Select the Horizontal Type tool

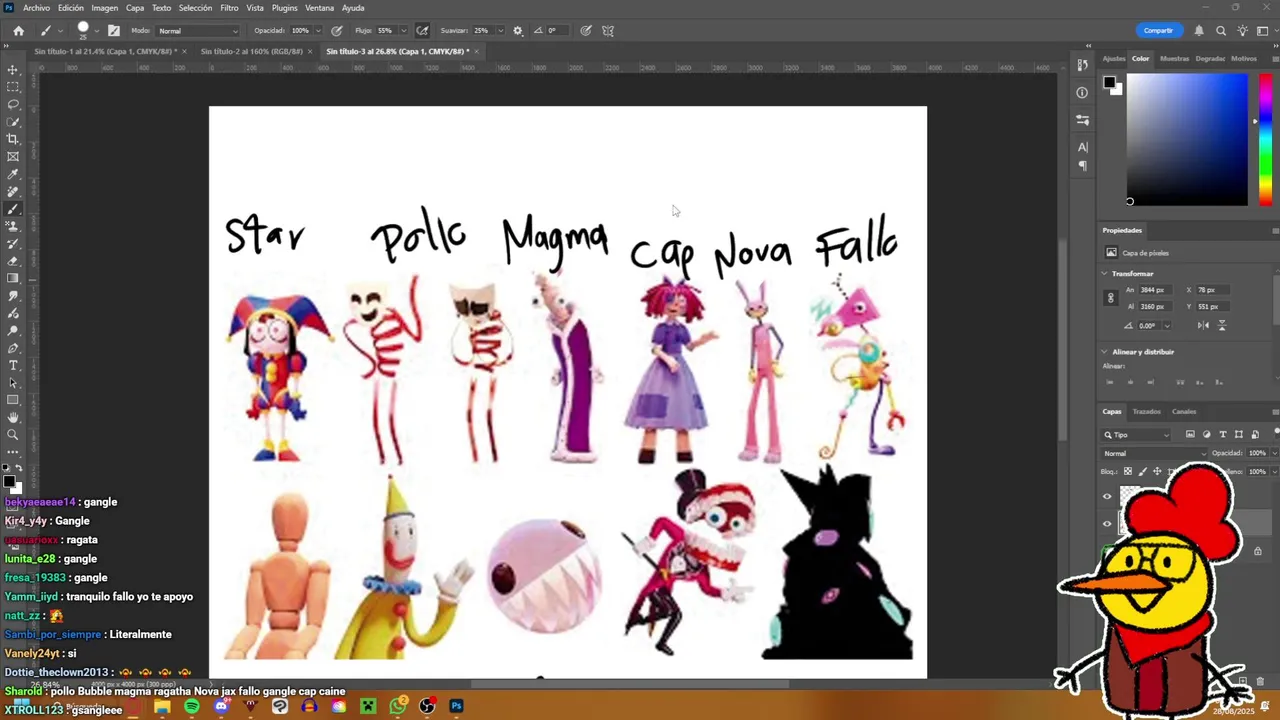tap(13, 365)
